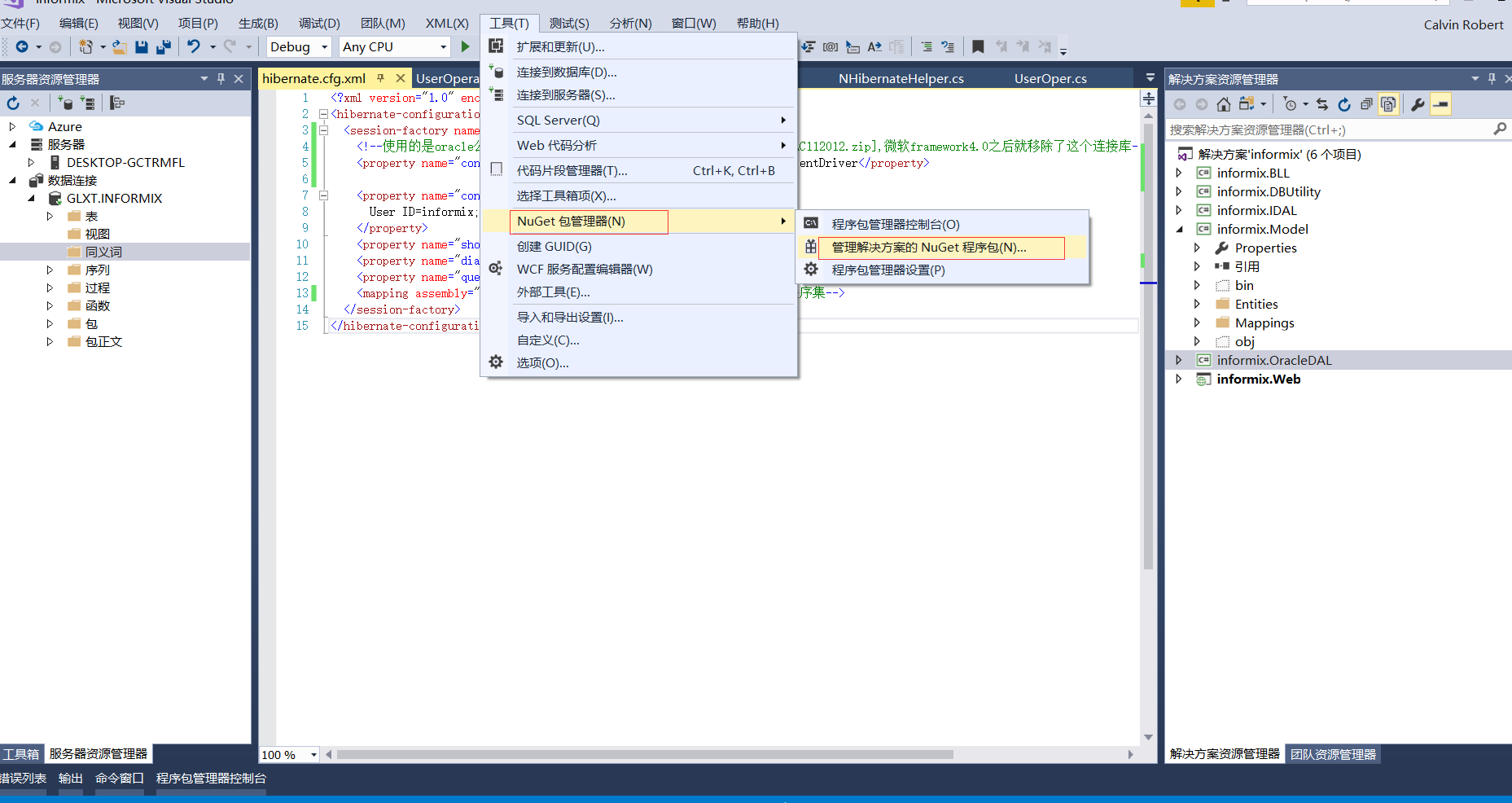Image resolution: width=1512 pixels, height=803 pixels.
Task: Click Connect to Server icon in Server Explorer
Action: coord(87,103)
